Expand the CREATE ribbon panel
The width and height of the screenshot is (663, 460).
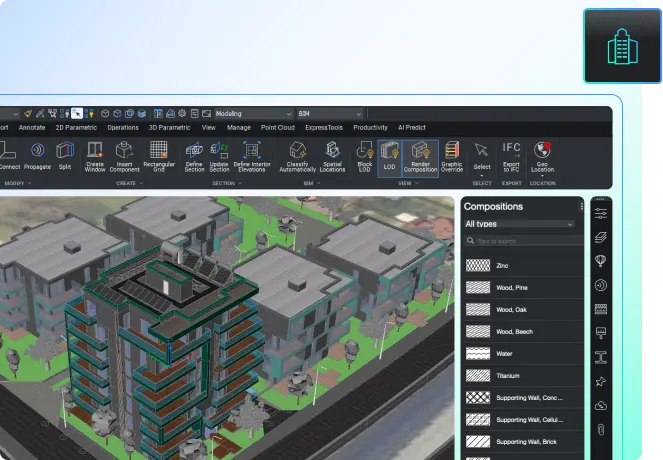(130, 183)
